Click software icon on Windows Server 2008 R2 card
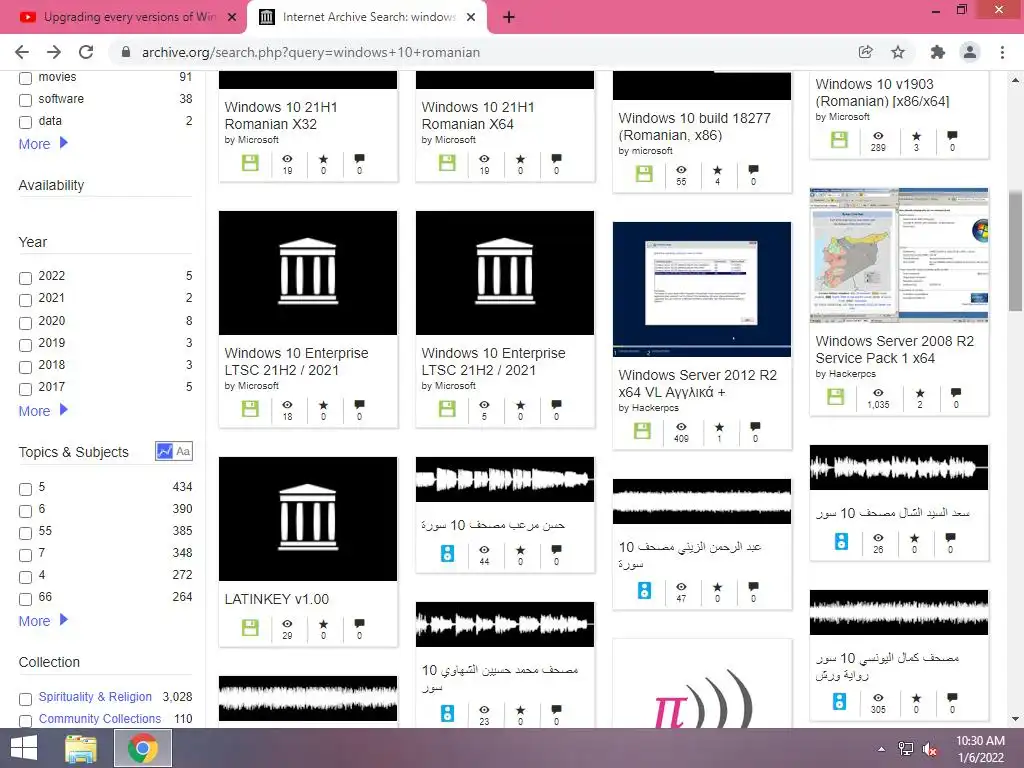Image resolution: width=1024 pixels, height=768 pixels. pos(836,396)
